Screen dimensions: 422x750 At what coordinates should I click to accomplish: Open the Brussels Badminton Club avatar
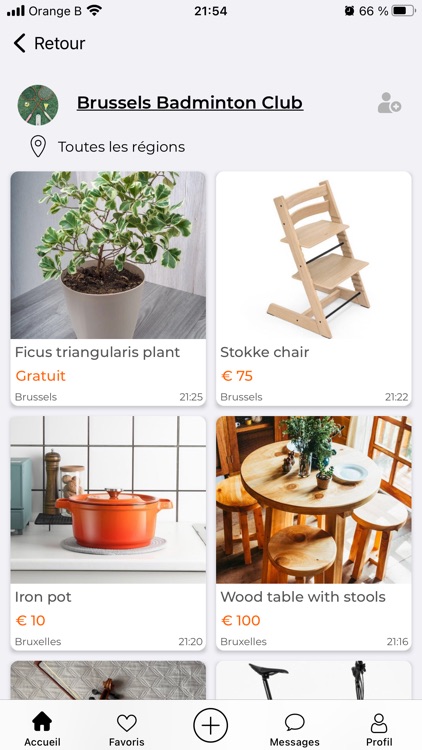[x=38, y=105]
